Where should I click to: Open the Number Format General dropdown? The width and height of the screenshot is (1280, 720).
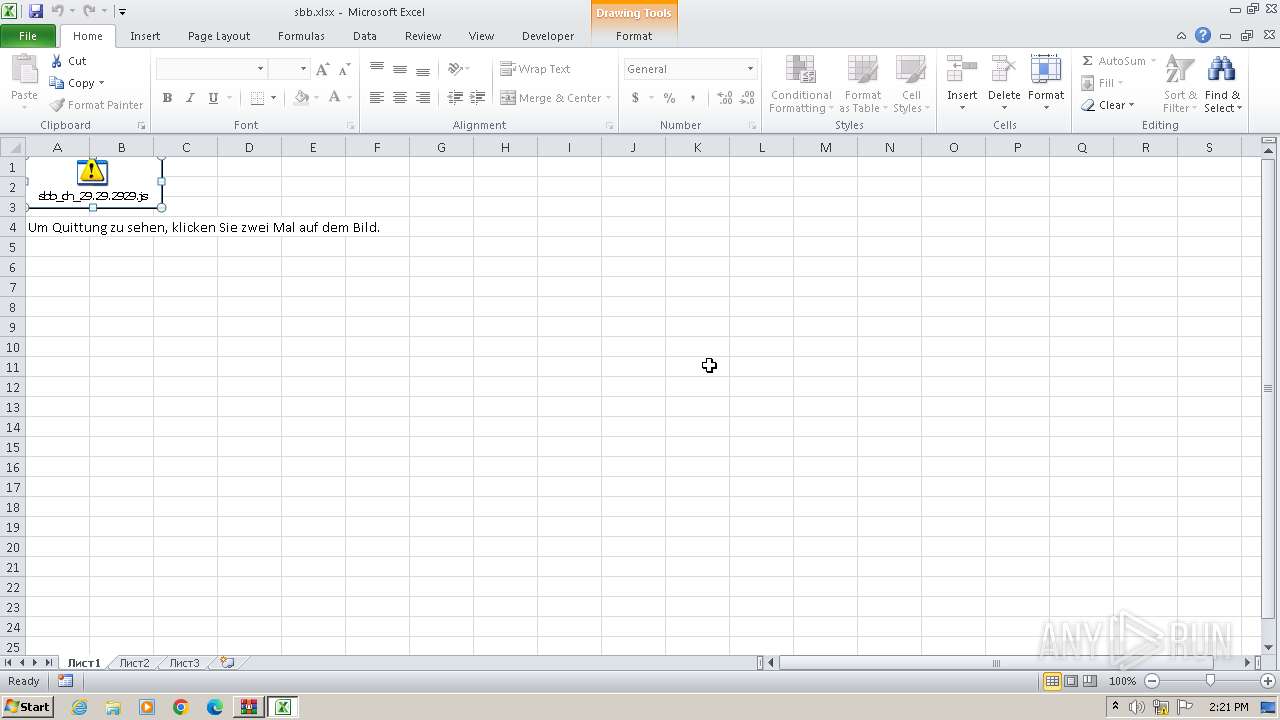point(750,69)
